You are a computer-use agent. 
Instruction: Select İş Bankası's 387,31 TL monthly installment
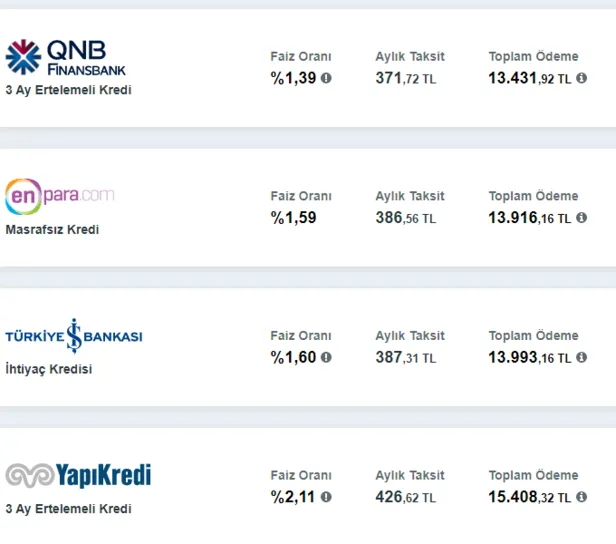coord(405,358)
